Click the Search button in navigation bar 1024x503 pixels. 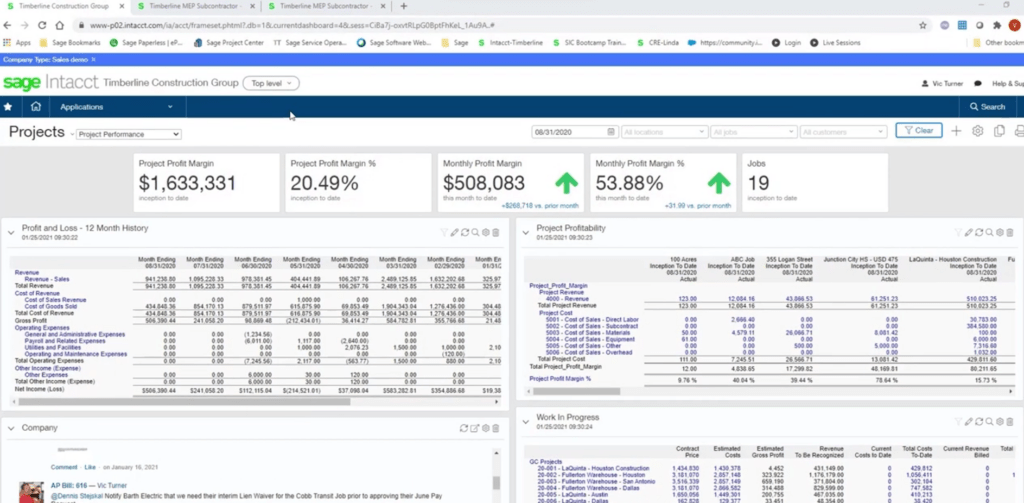[988, 106]
